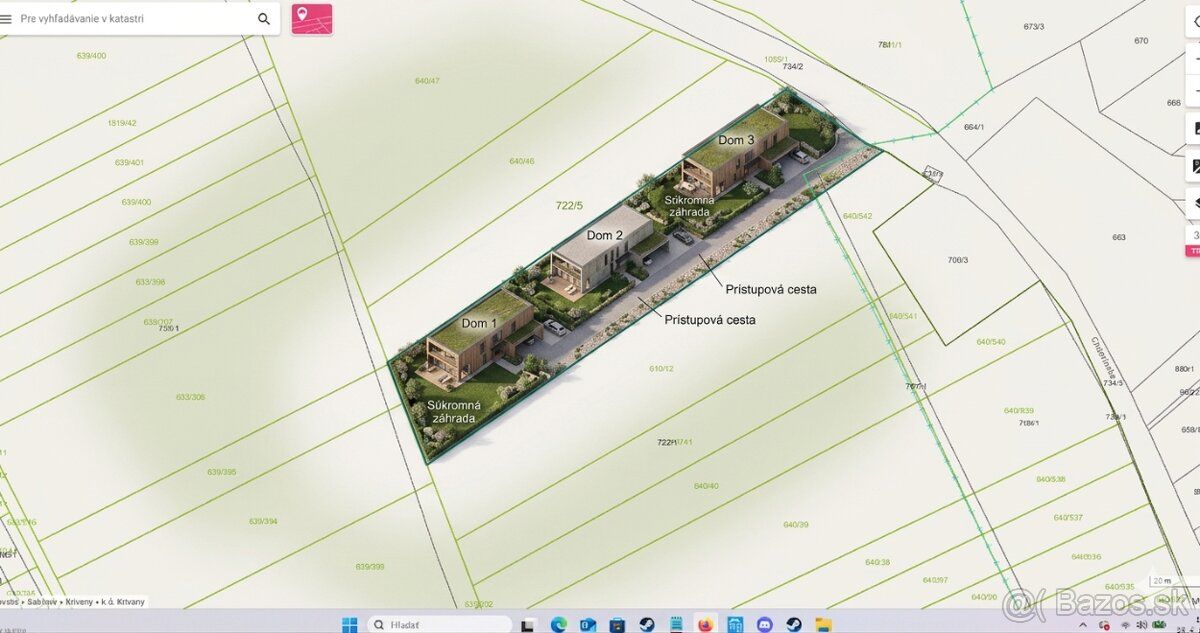1200x633 pixels.
Task: Click the magnifier search icon in cadastre box
Action: click(264, 18)
